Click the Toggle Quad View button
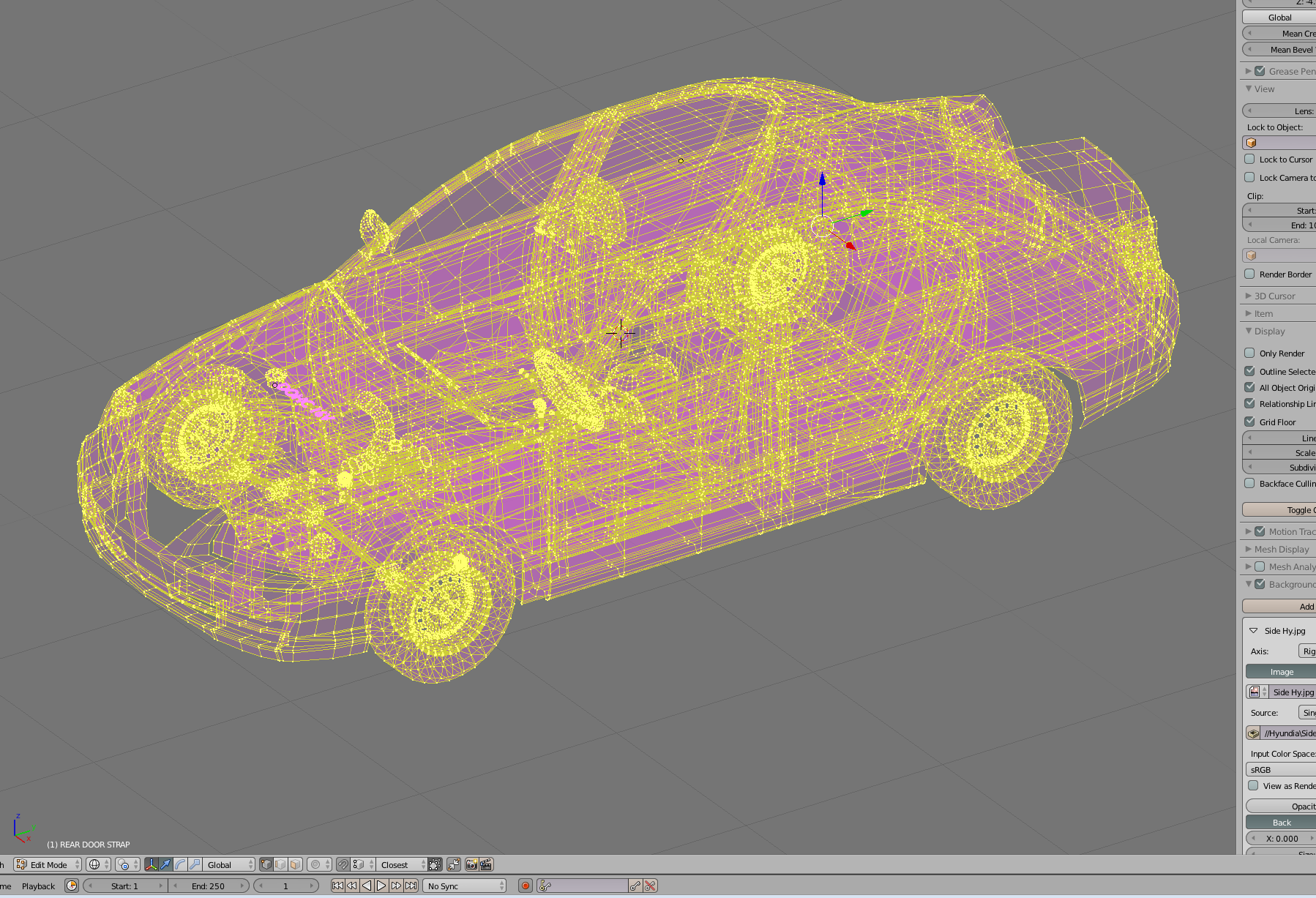This screenshot has width=1316, height=898. click(1279, 509)
